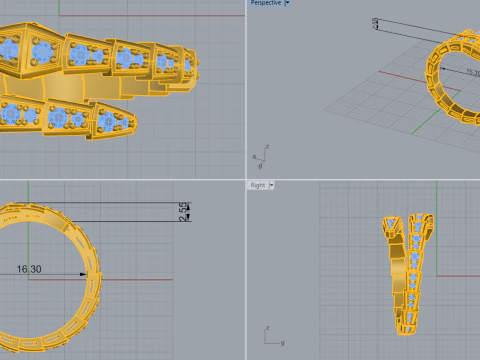Open the Right viewport title menu
Screen dimensions: 480x360
tap(258, 185)
